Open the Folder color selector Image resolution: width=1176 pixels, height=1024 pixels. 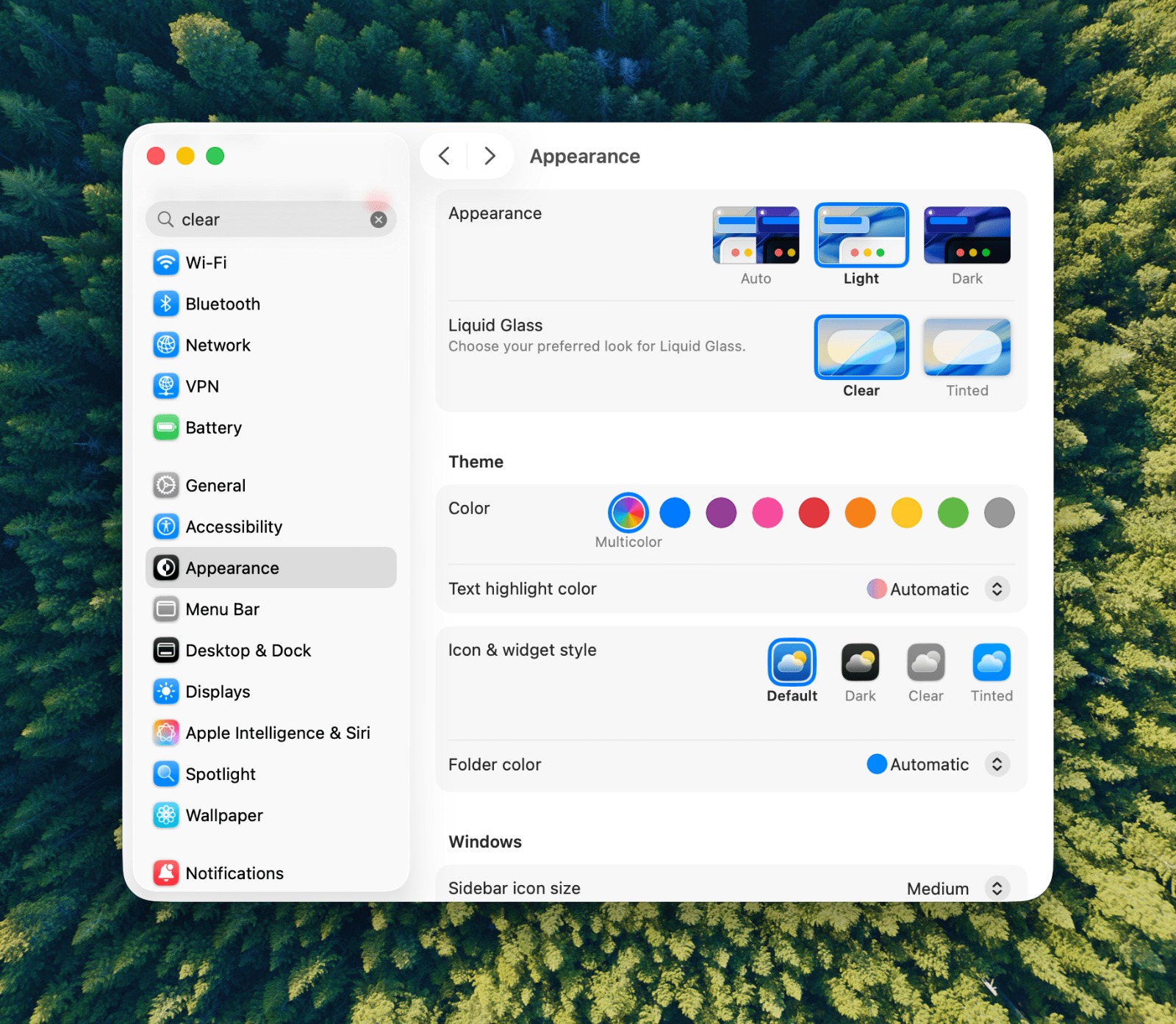coord(997,765)
